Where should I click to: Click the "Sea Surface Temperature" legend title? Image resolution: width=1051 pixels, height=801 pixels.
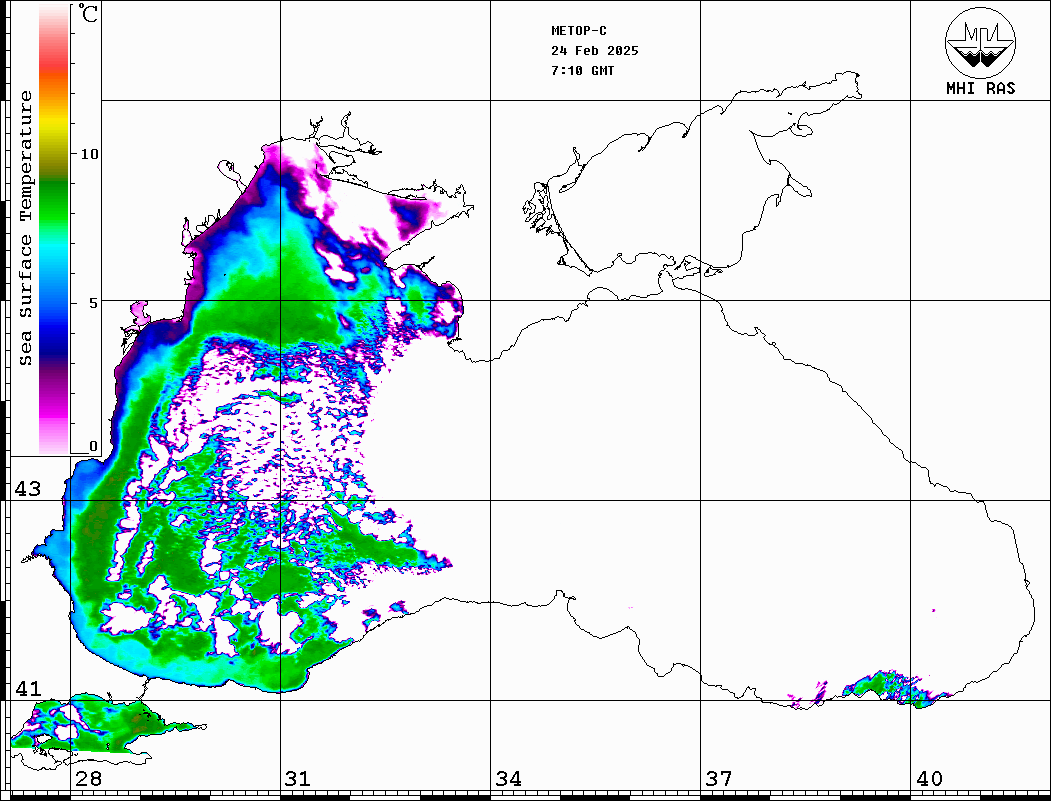[x=25, y=228]
